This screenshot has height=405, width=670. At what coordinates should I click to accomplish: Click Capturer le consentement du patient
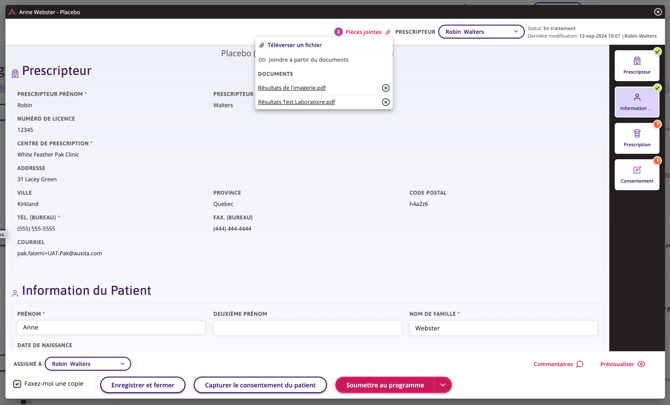(x=260, y=385)
